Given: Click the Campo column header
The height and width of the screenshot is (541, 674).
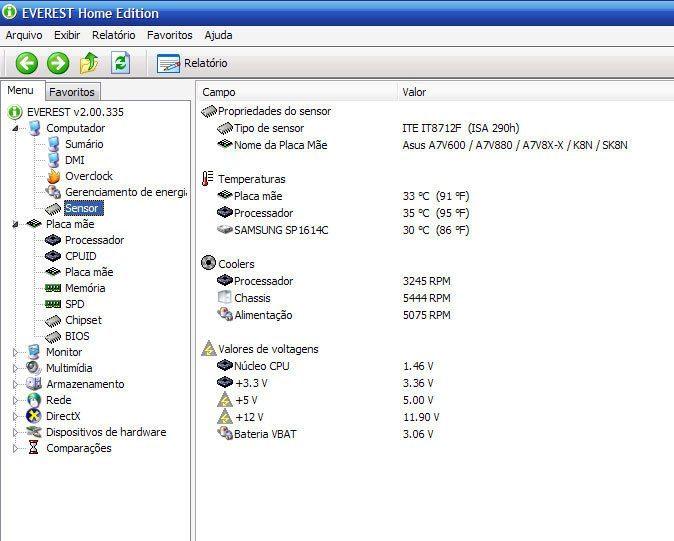Looking at the screenshot, I should [219, 92].
